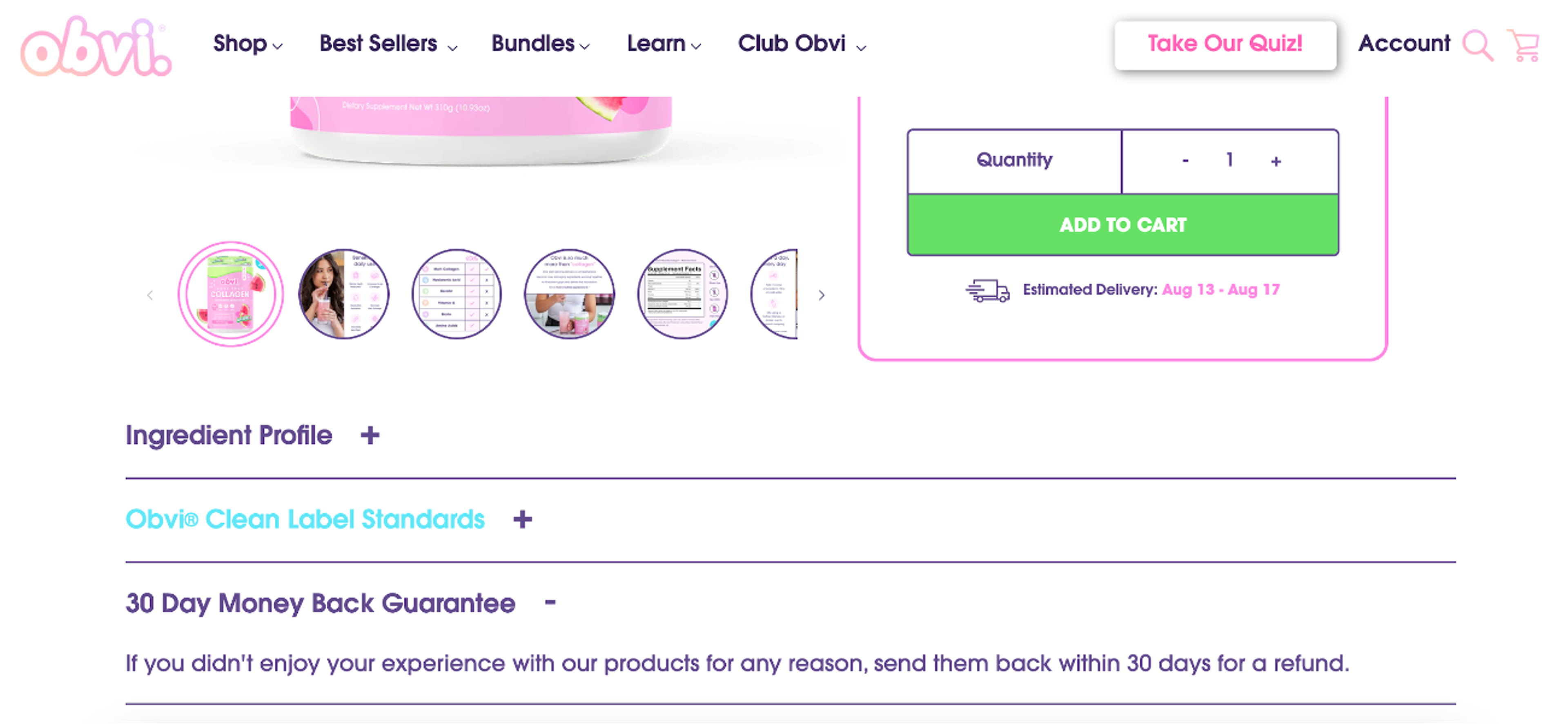Open the Account page

point(1403,44)
